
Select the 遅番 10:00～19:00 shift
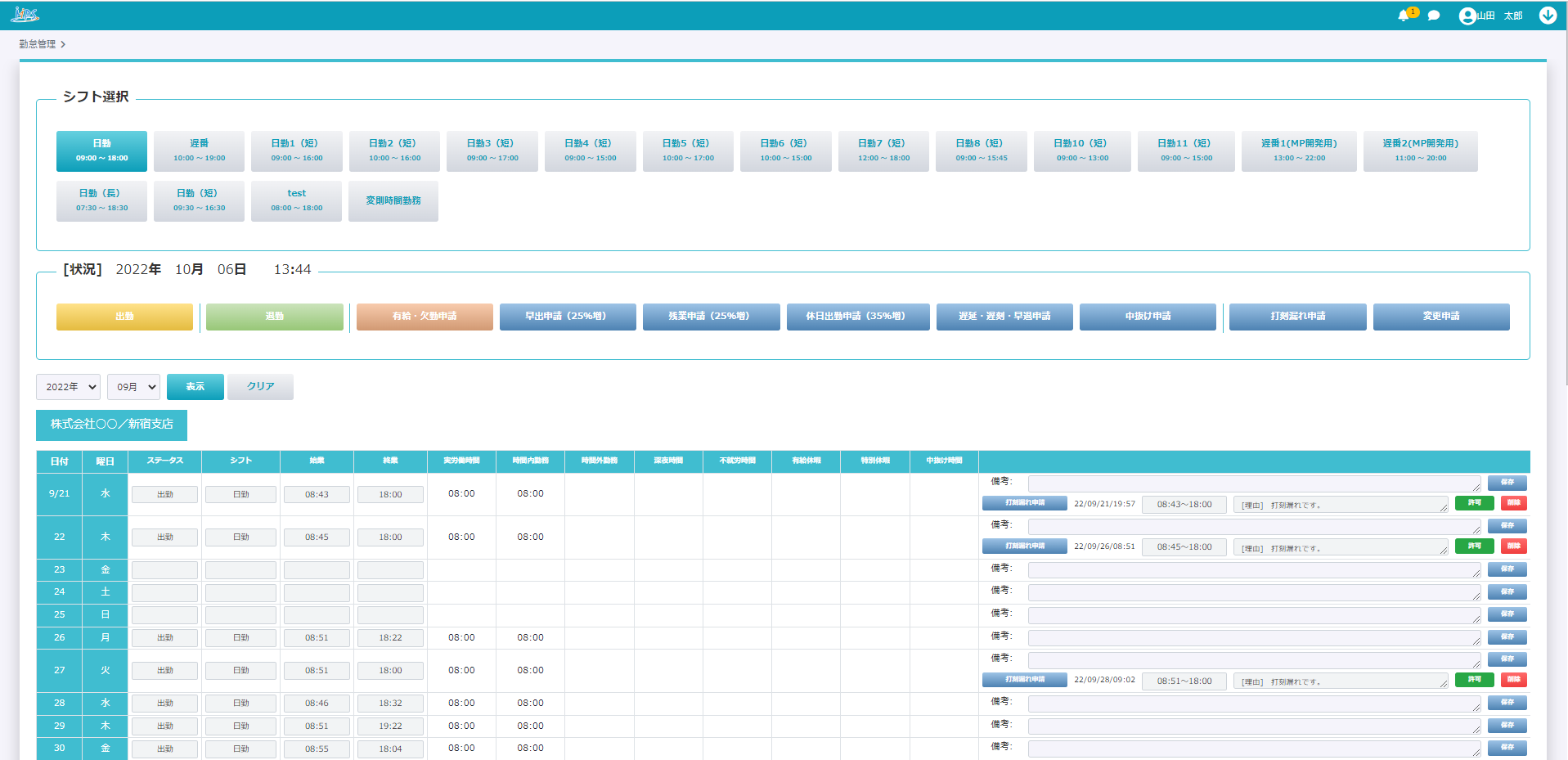coord(199,151)
